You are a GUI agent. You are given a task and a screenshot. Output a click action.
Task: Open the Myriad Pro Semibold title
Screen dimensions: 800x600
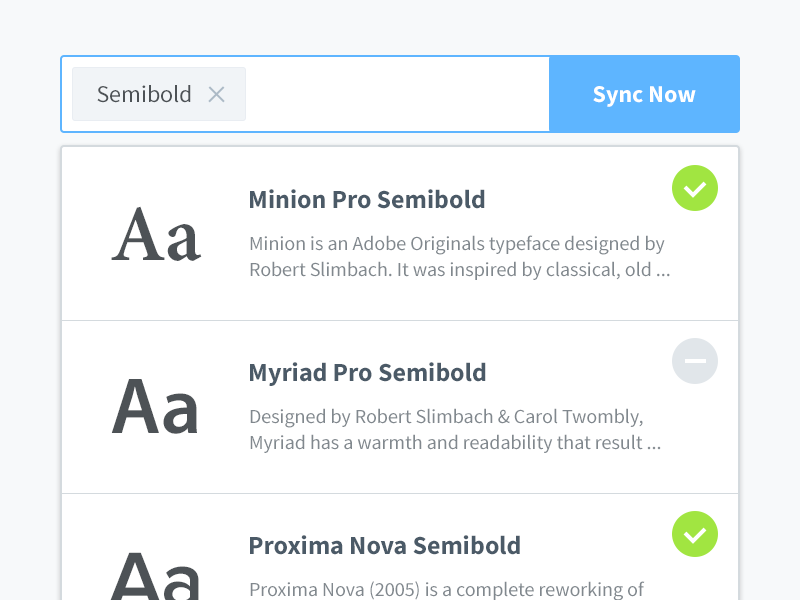tap(367, 372)
